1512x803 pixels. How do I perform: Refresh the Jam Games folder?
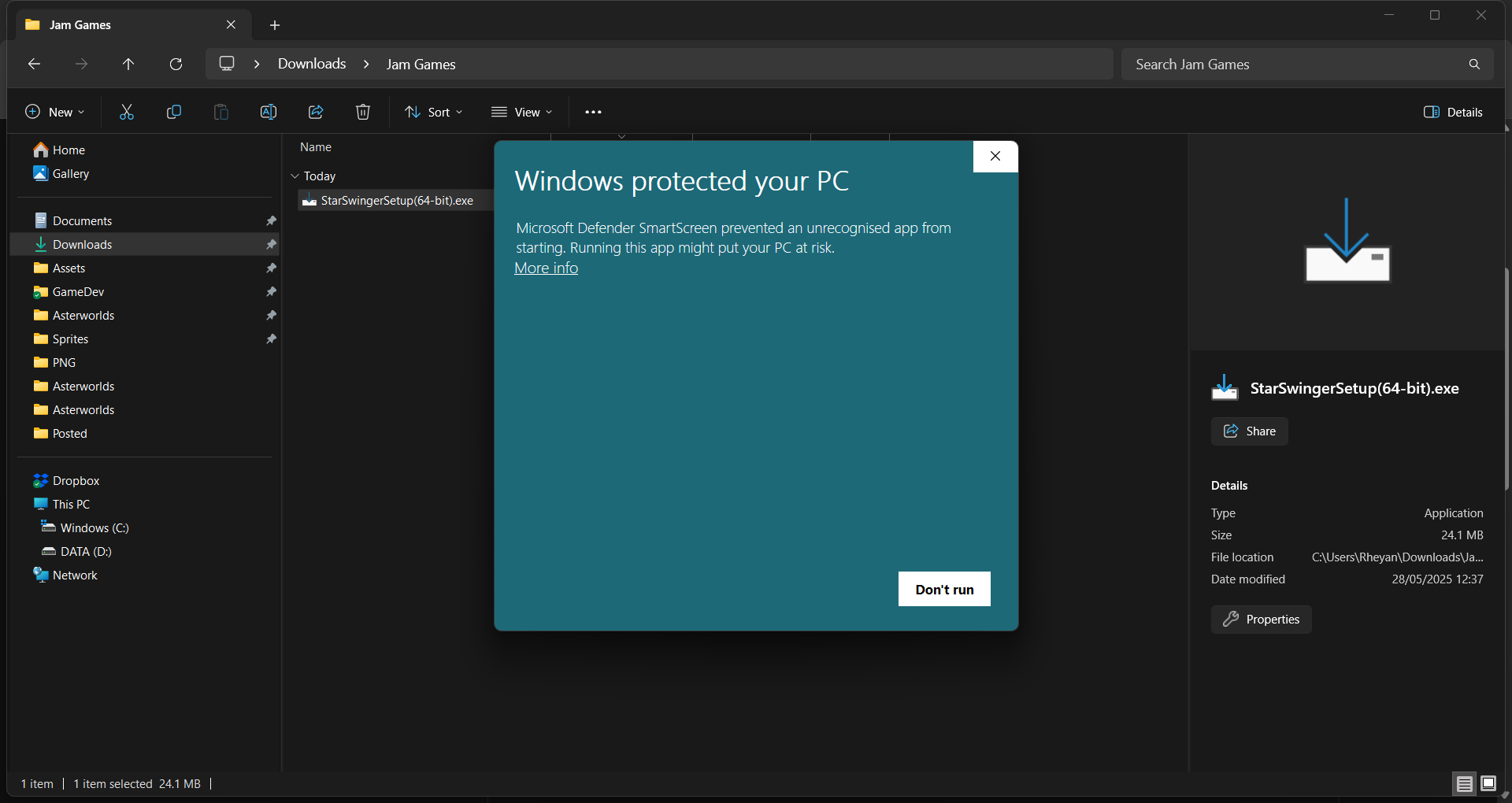click(x=176, y=64)
